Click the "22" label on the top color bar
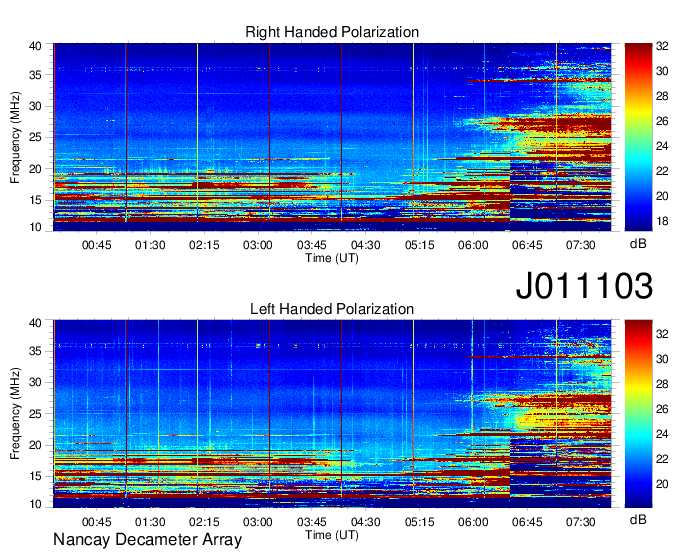 coord(662,171)
